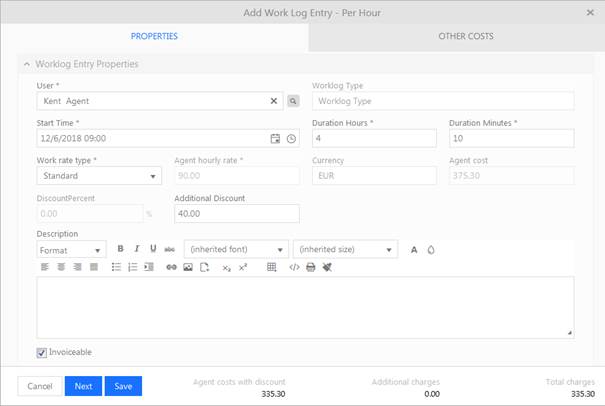This screenshot has height=406, width=605.
Task: Select the Properties tab
Action: pos(154,36)
